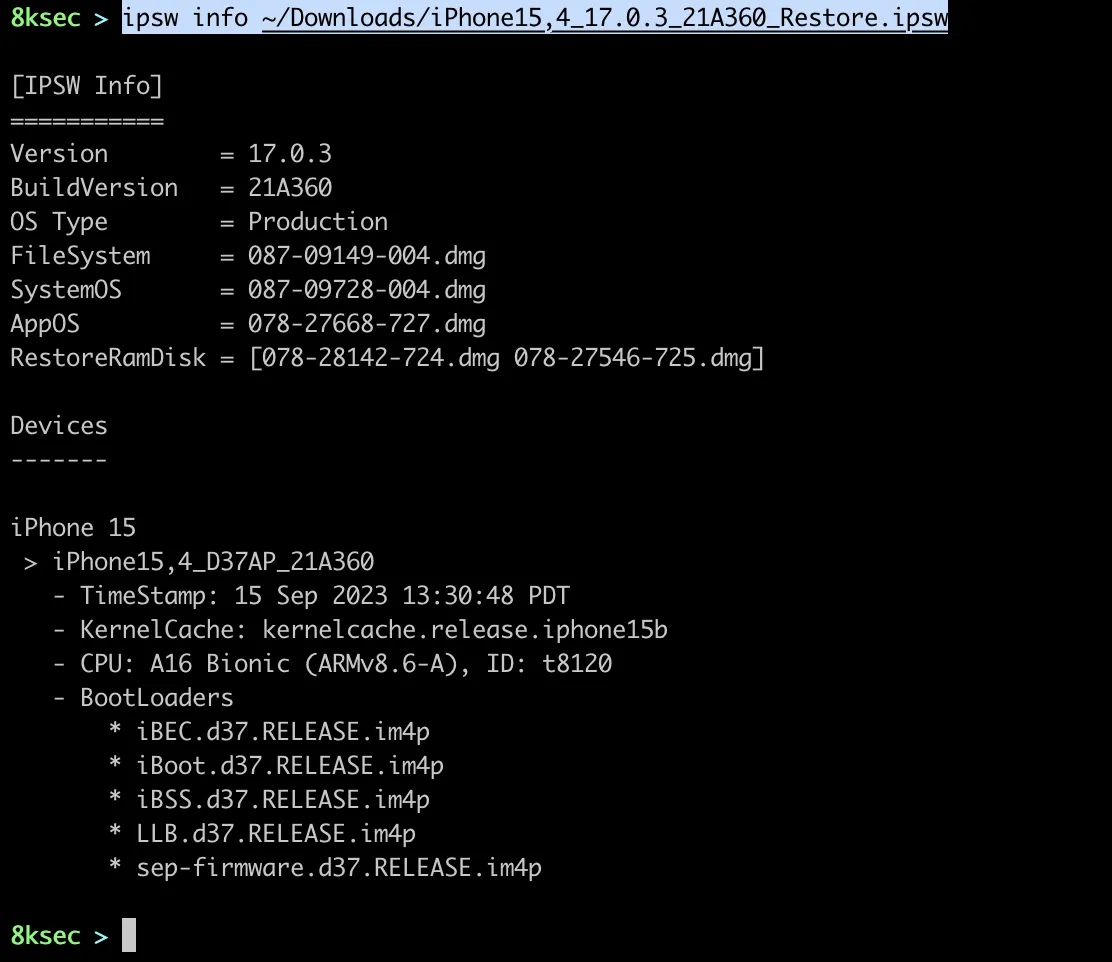Image resolution: width=1112 pixels, height=962 pixels.
Task: Select the Version value 17.0.3
Action: coord(290,154)
